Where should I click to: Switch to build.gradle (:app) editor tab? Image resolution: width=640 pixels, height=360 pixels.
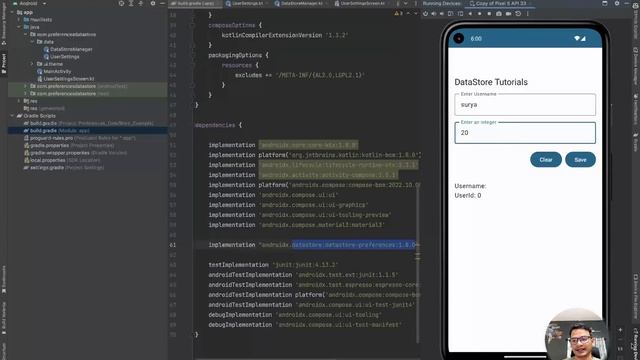[196, 3]
